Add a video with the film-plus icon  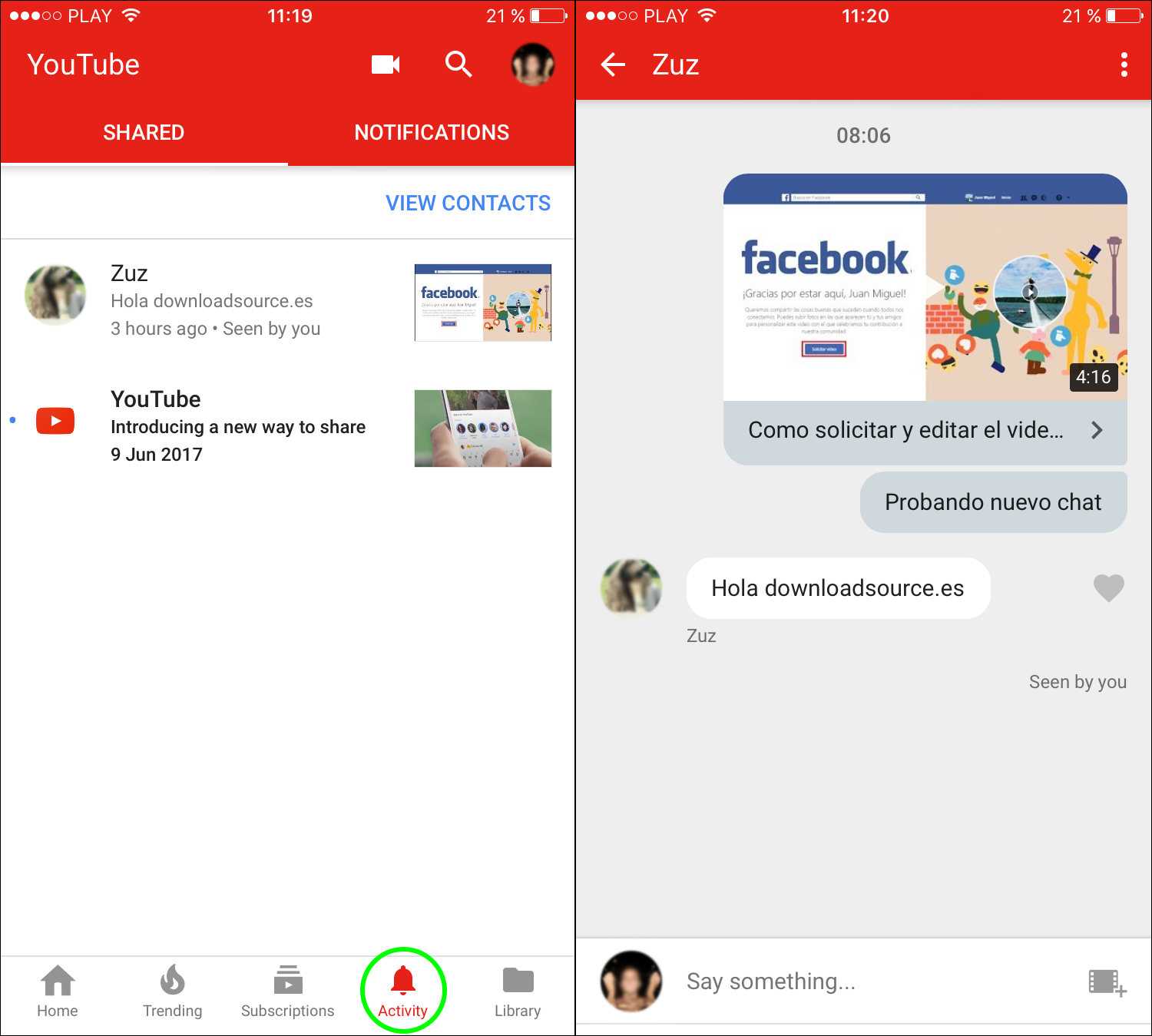pyautogui.click(x=1107, y=982)
